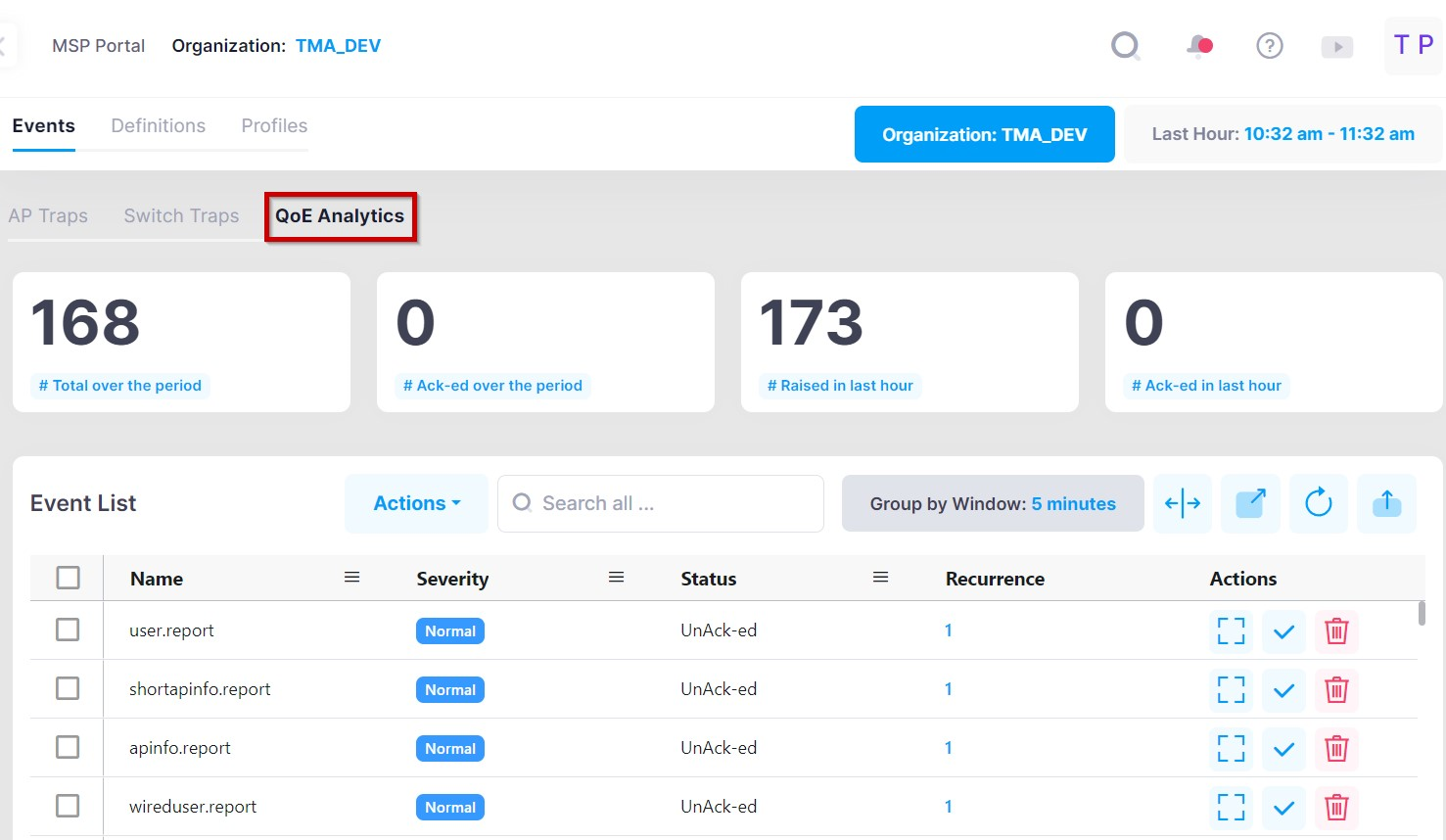This screenshot has width=1446, height=840.
Task: Select the wireduser.report row checkbox
Action: tap(68, 806)
